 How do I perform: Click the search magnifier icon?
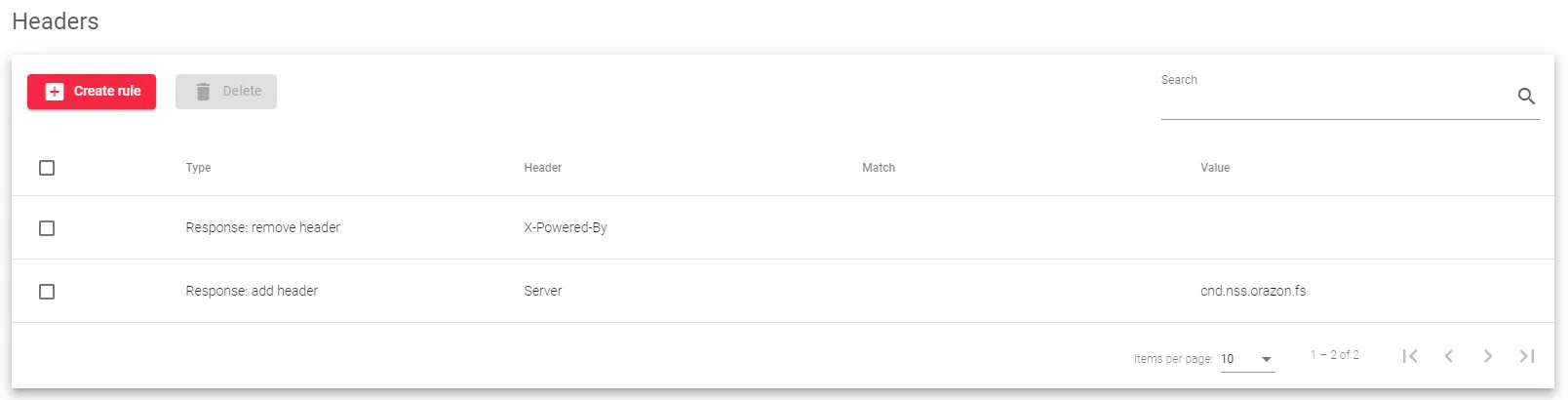point(1526,97)
